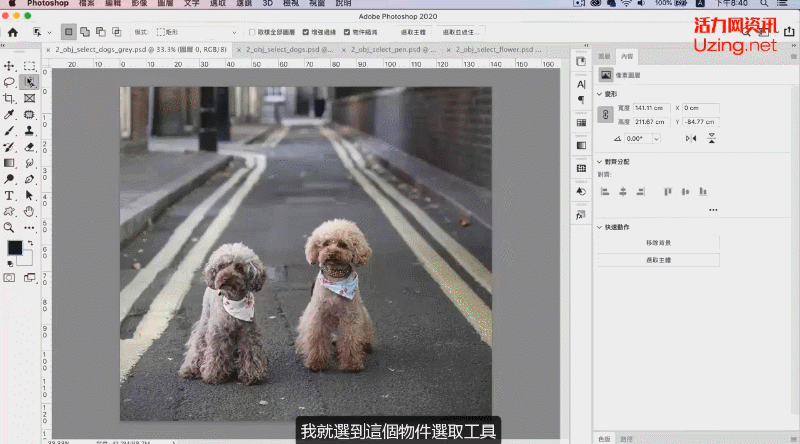The height and width of the screenshot is (444, 800).
Task: Select the Brush tool
Action: tap(9, 131)
